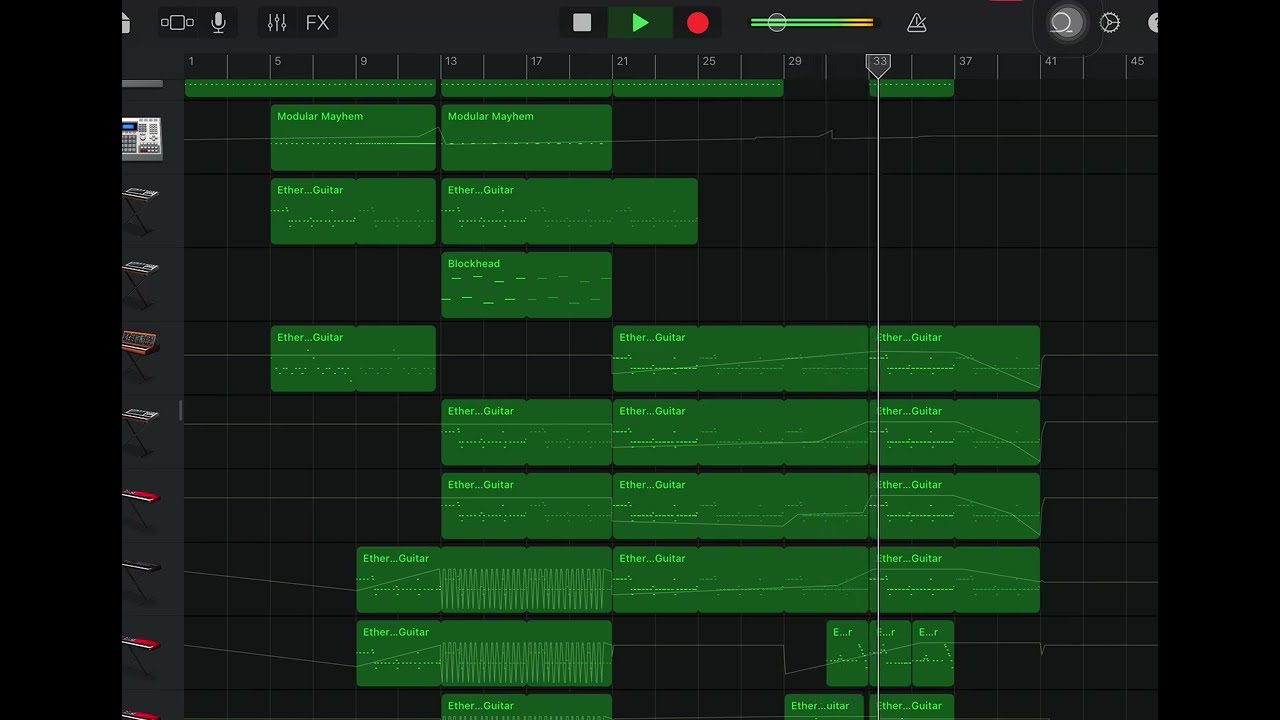Click bar 21 on the ruler
Image resolution: width=1280 pixels, height=720 pixels.
(622, 61)
